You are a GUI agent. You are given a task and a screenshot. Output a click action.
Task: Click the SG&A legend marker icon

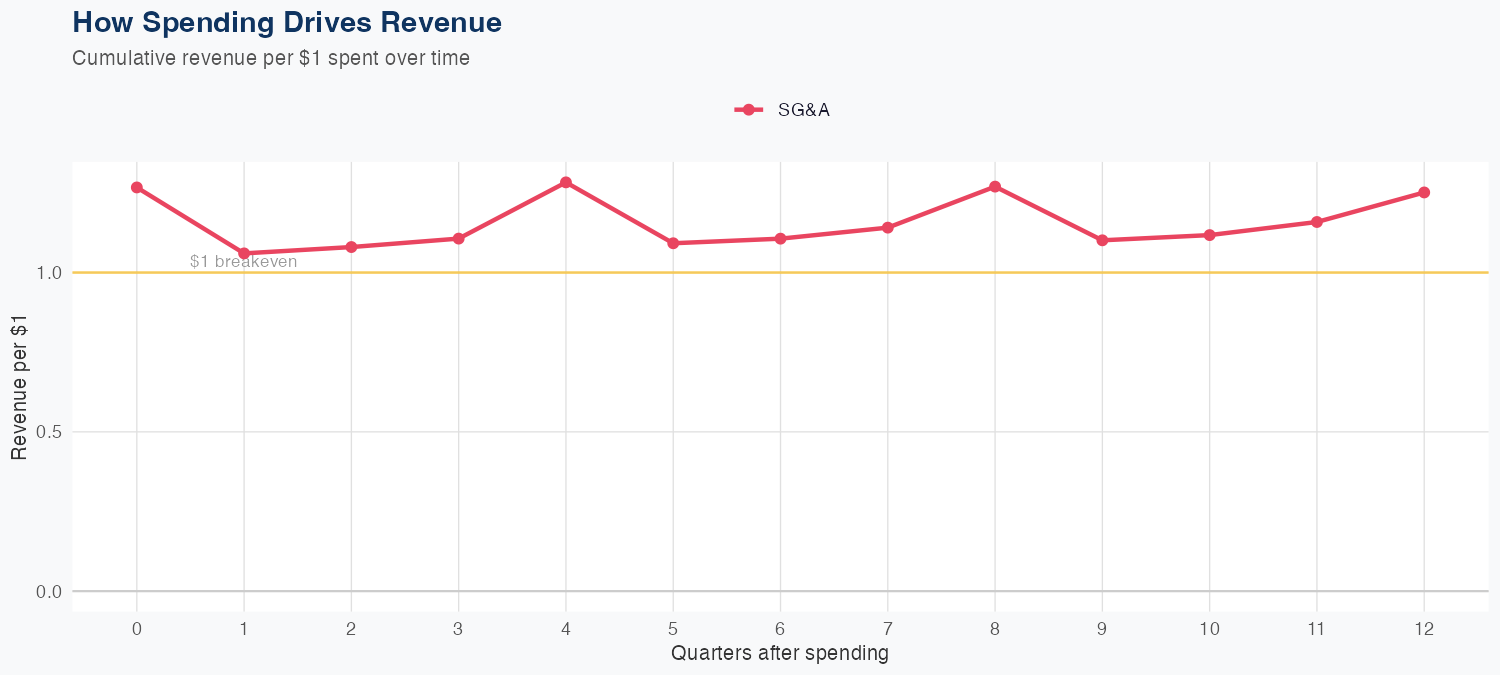748,110
